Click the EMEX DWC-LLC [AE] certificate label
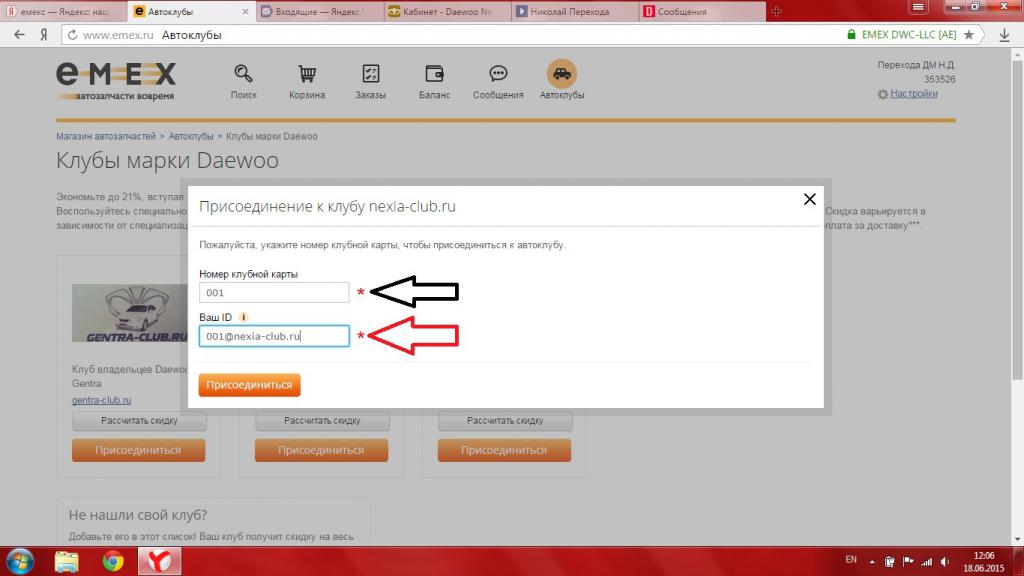 pos(909,35)
